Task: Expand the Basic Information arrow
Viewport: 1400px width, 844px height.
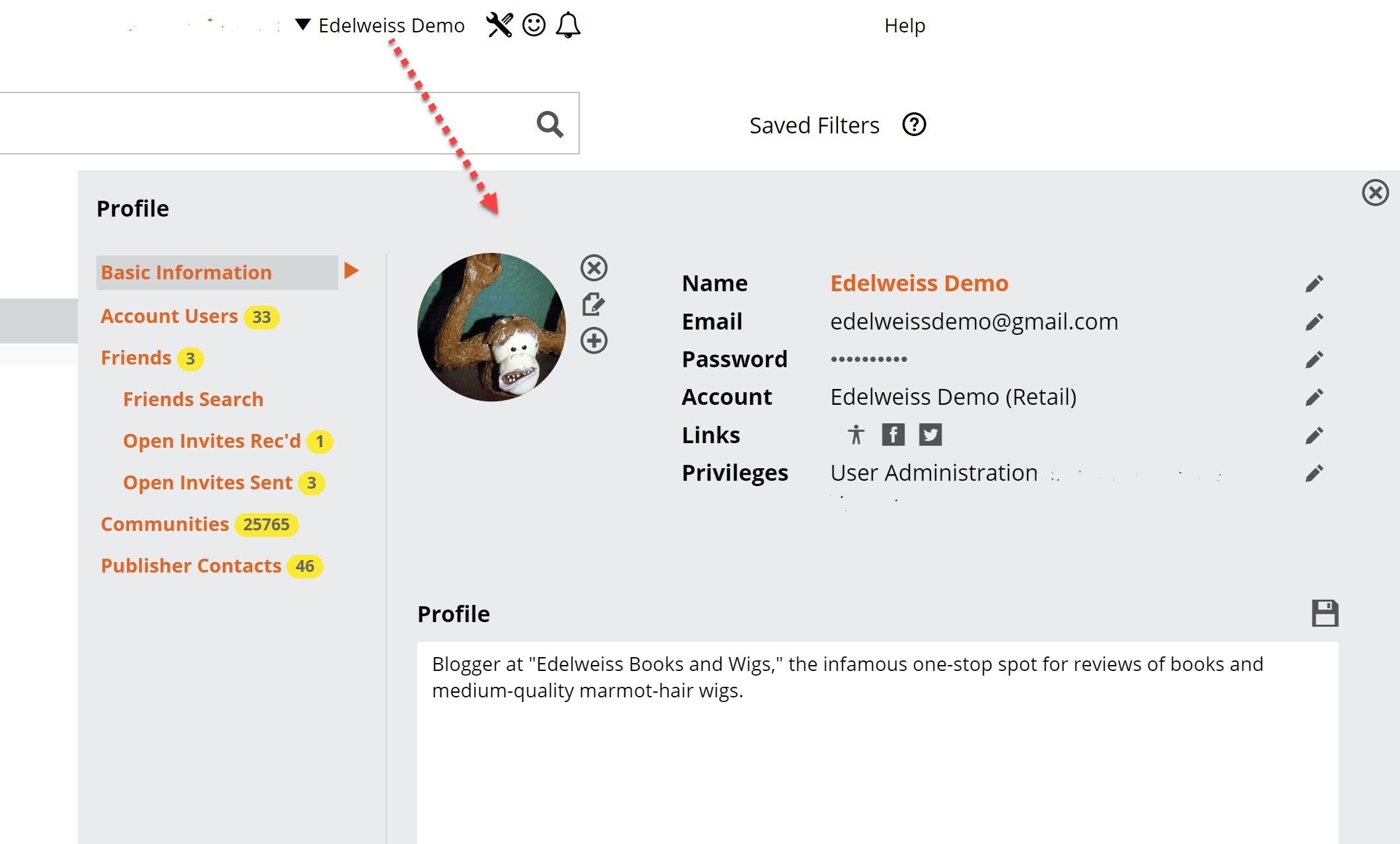Action: click(x=351, y=270)
